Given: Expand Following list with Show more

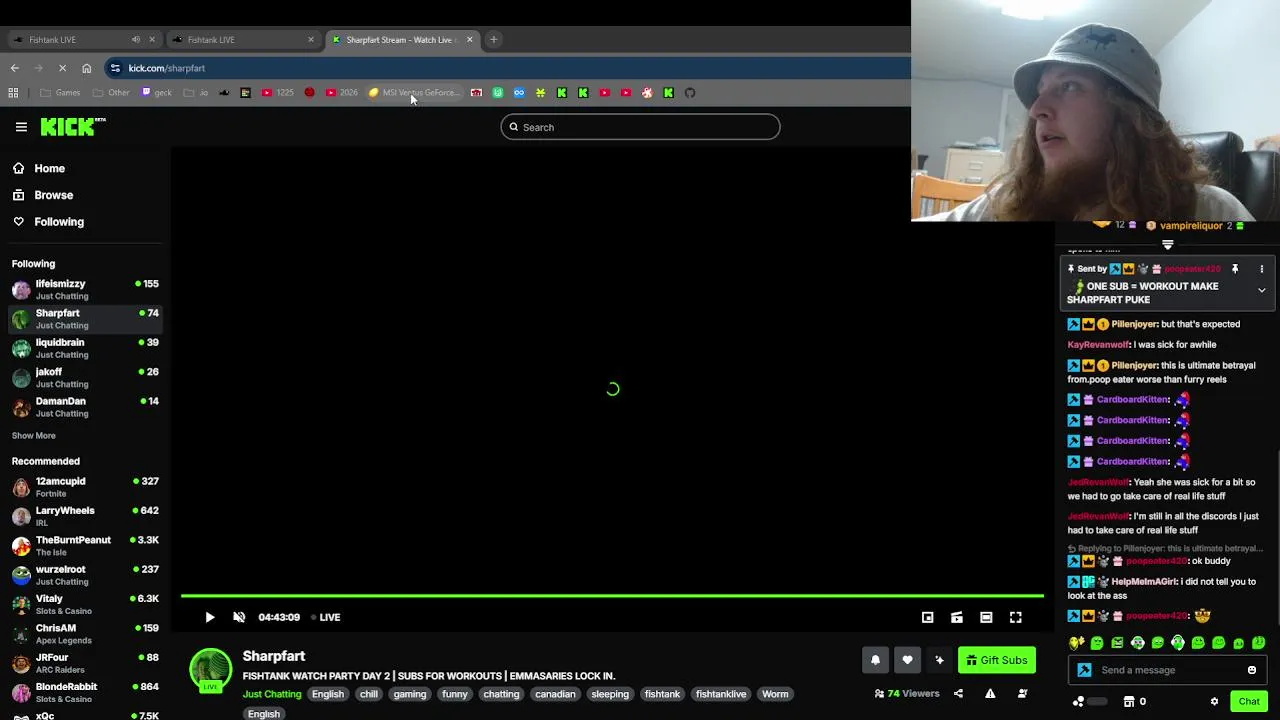Looking at the screenshot, I should pyautogui.click(x=33, y=436).
